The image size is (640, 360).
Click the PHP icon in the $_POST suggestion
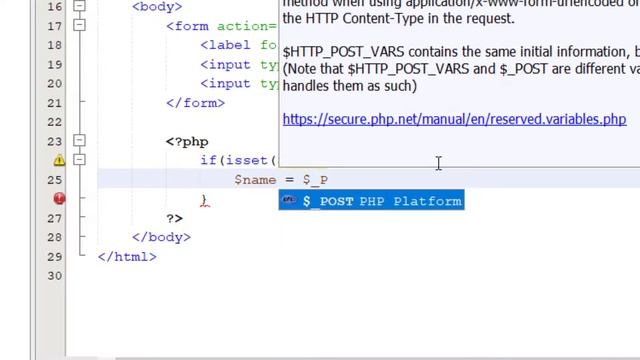(289, 200)
